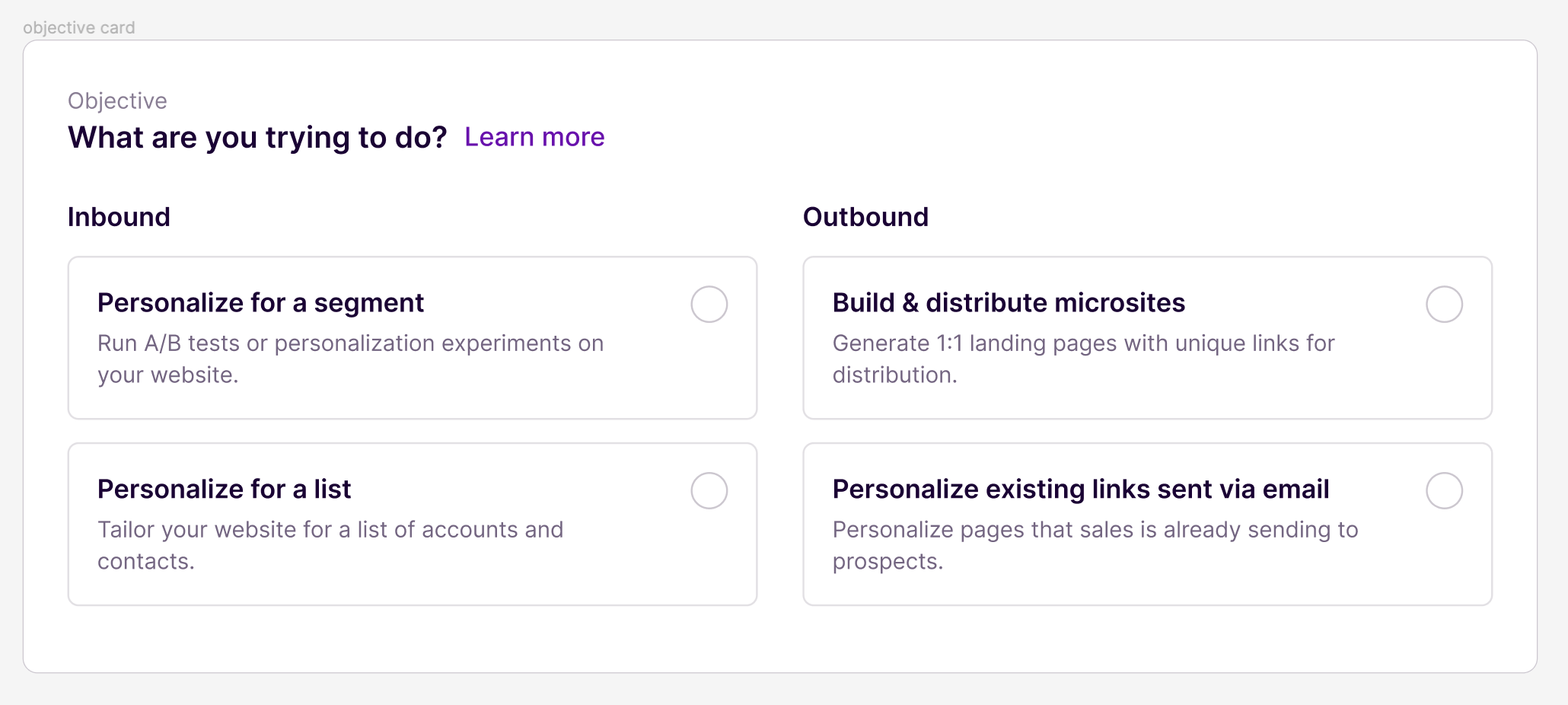Open the Learn more link
Screen dimensions: 1568x705
tap(534, 137)
